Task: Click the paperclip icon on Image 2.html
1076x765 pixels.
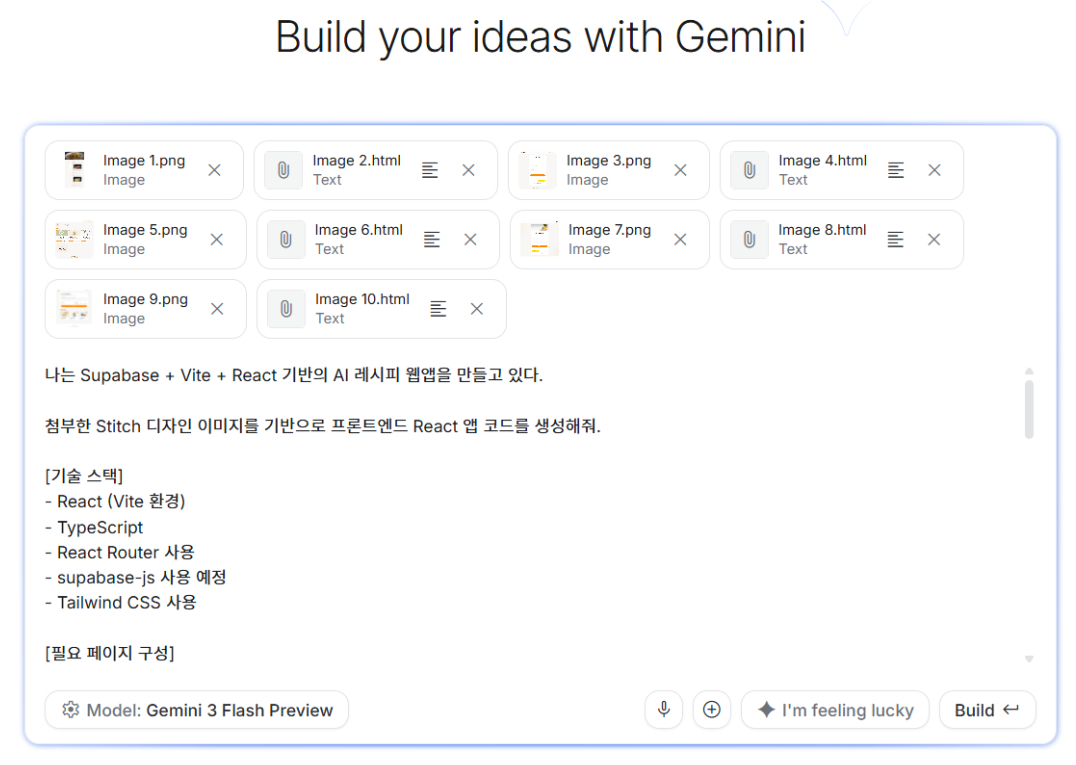Action: coord(283,170)
